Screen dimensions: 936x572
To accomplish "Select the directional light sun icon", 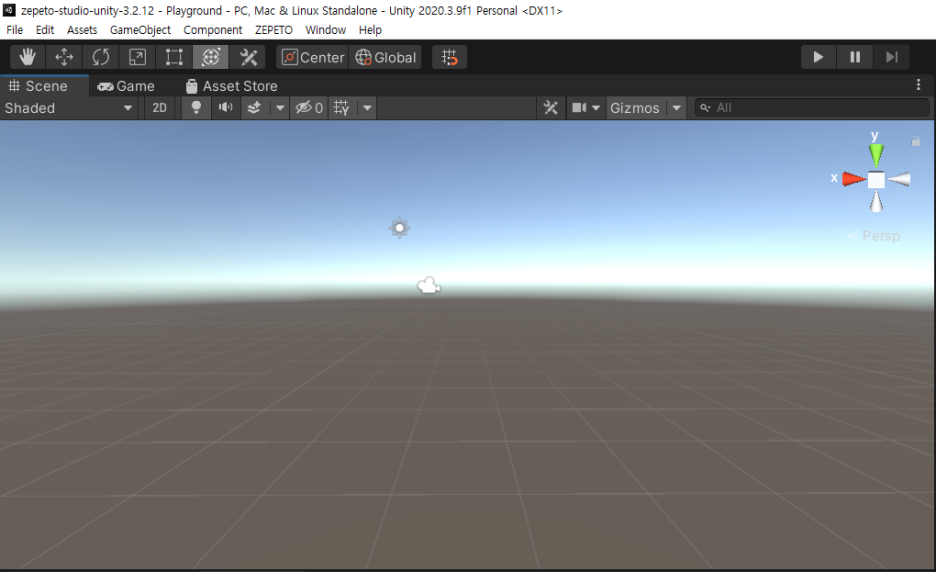I will [399, 227].
